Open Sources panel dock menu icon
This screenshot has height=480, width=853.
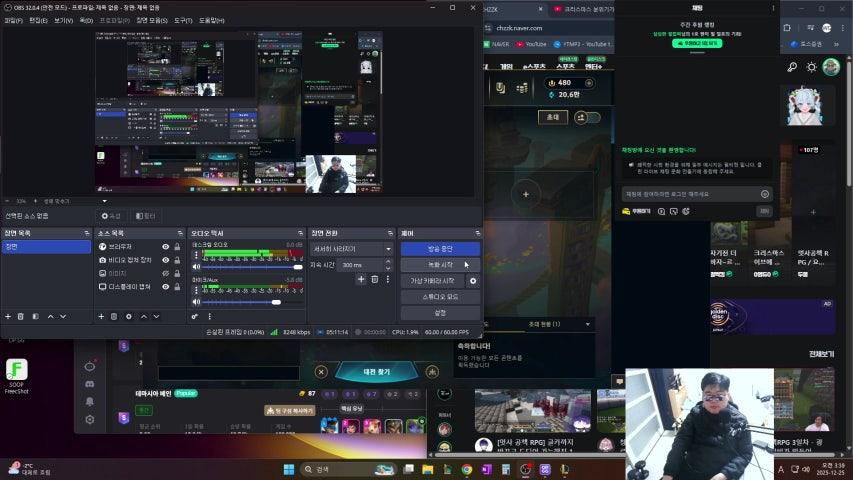click(x=180, y=233)
